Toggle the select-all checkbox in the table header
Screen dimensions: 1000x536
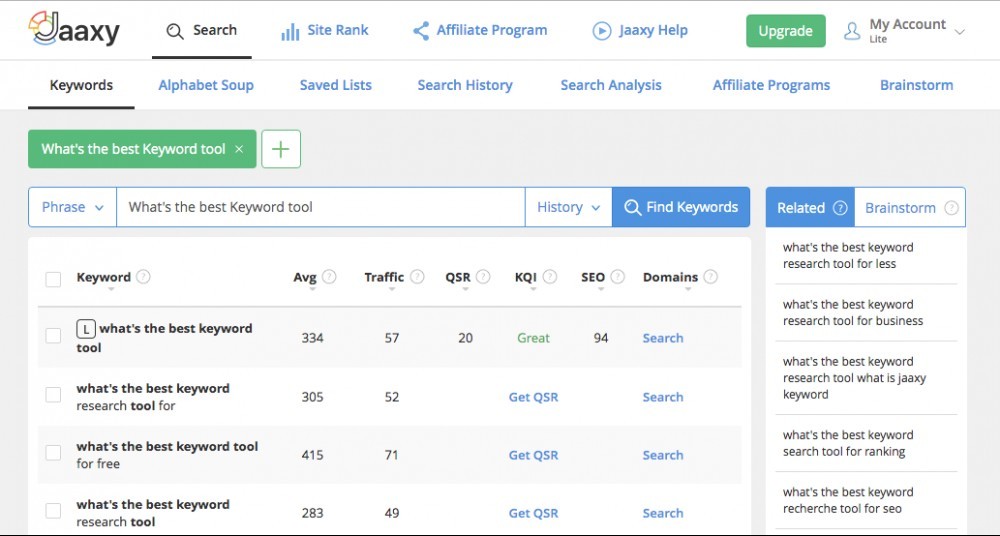pyautogui.click(x=53, y=279)
